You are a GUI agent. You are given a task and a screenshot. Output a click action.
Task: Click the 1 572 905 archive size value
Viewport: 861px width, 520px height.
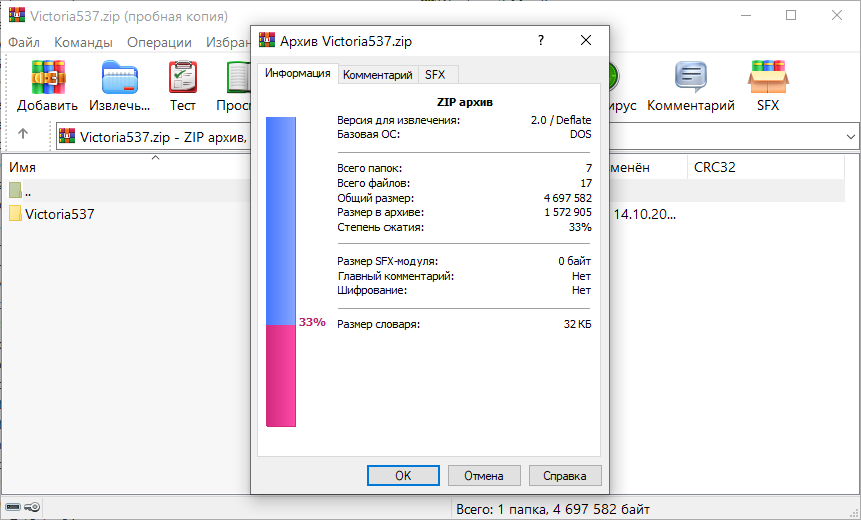[x=568, y=212]
